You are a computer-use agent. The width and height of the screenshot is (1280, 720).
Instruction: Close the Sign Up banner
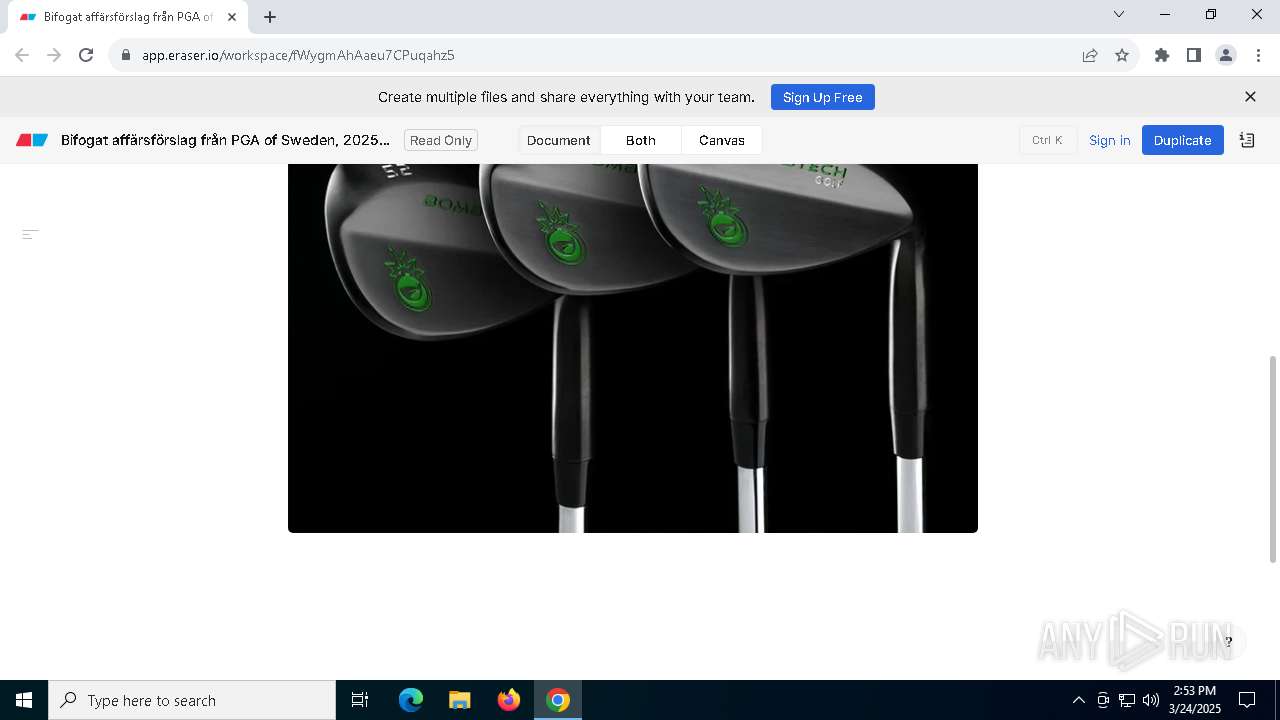point(1250,97)
